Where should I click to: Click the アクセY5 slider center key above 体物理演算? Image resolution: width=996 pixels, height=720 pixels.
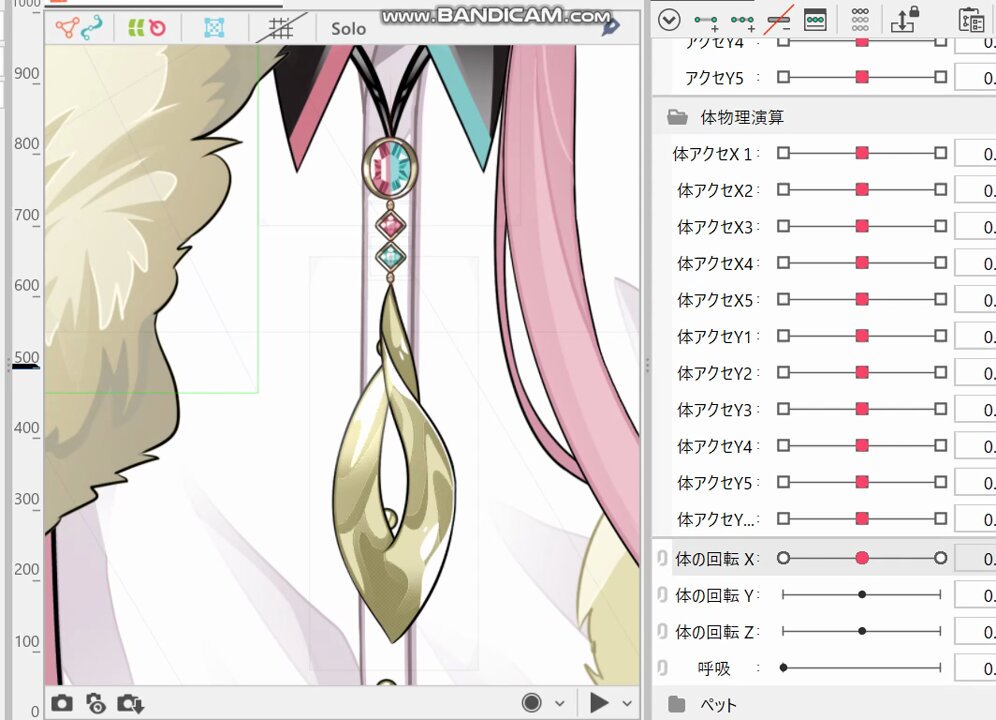click(862, 77)
